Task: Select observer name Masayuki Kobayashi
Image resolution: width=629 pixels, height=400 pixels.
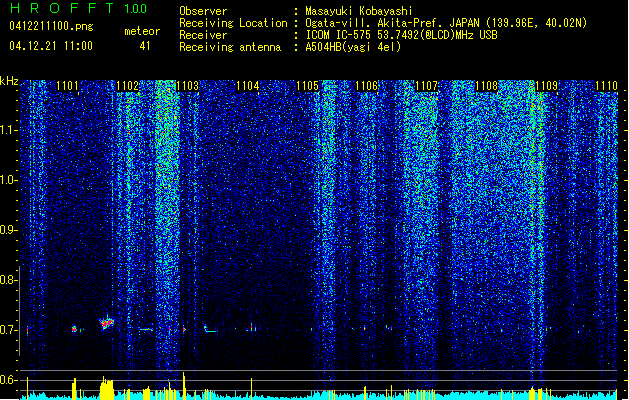Action: 359,11
